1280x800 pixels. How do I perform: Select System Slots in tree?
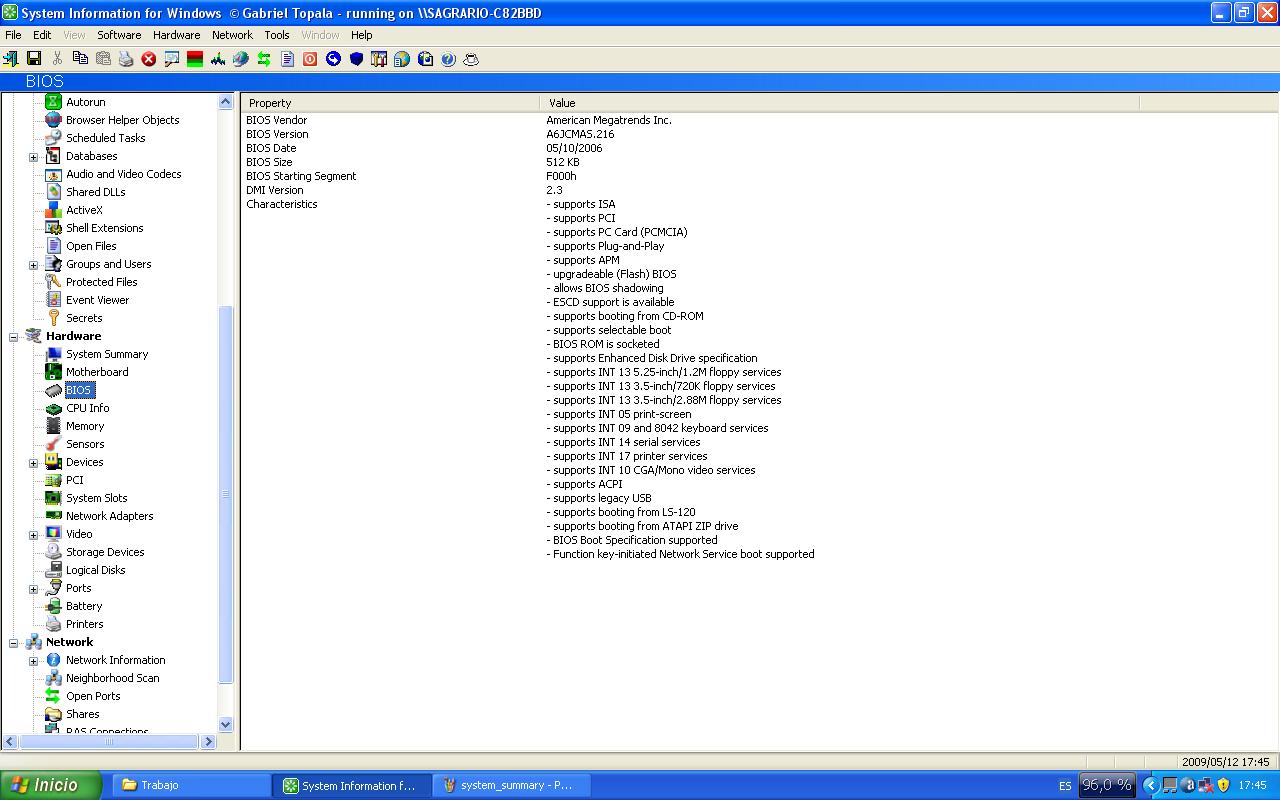point(97,498)
